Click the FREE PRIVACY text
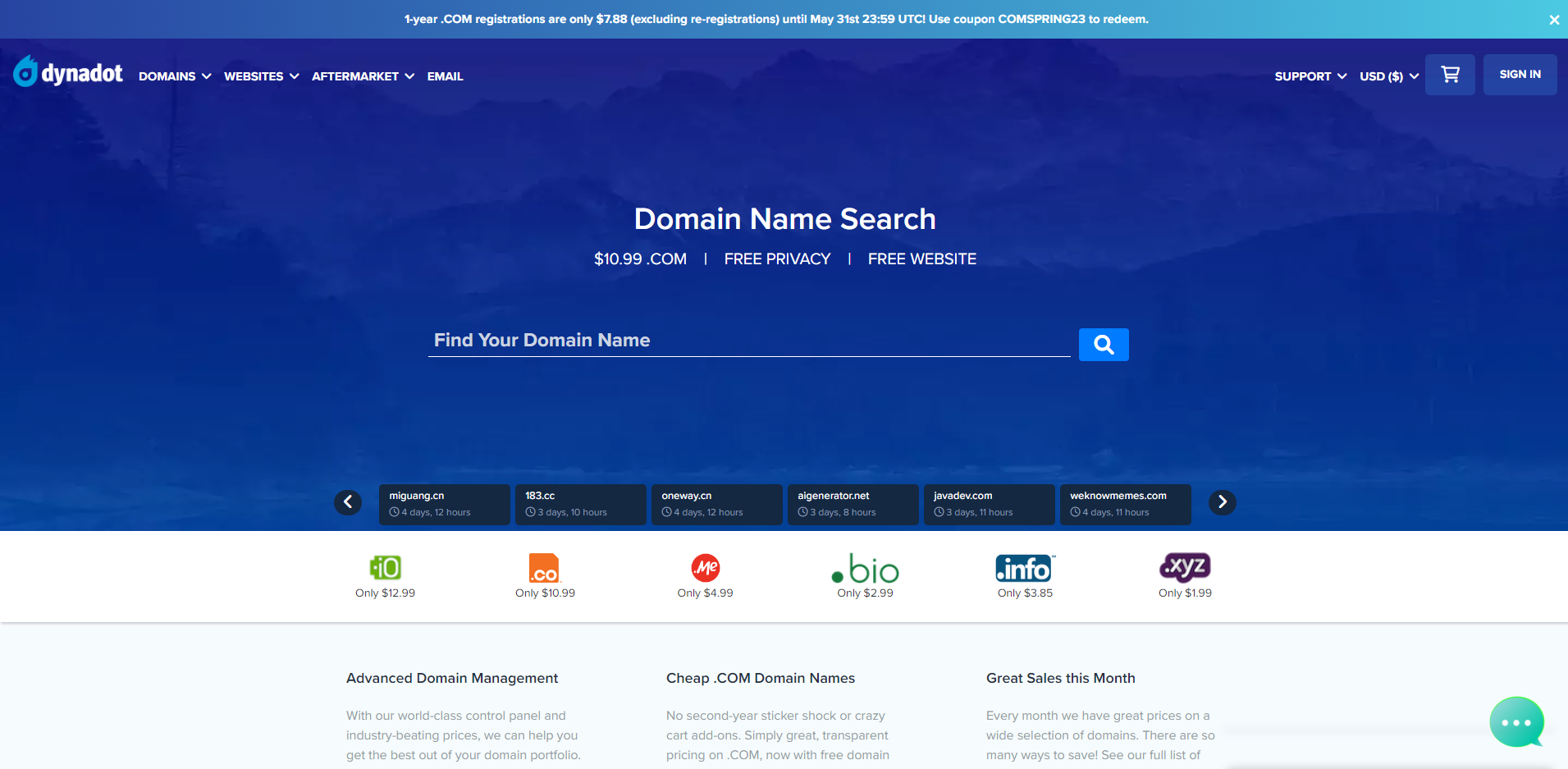Viewport: 1568px width, 769px height. [x=777, y=259]
